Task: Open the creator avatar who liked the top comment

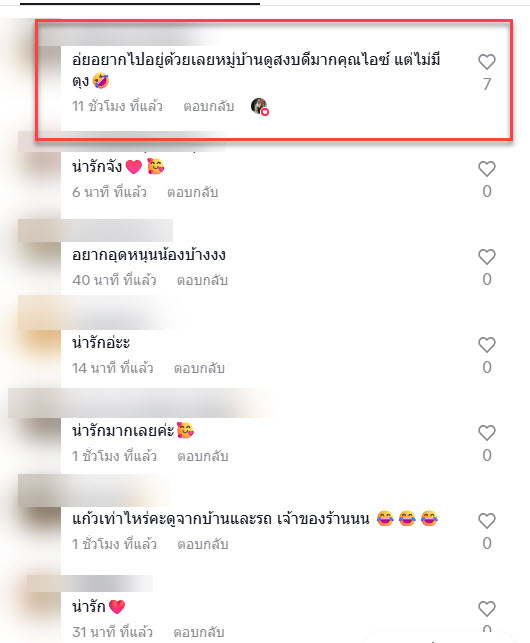Action: (x=259, y=106)
